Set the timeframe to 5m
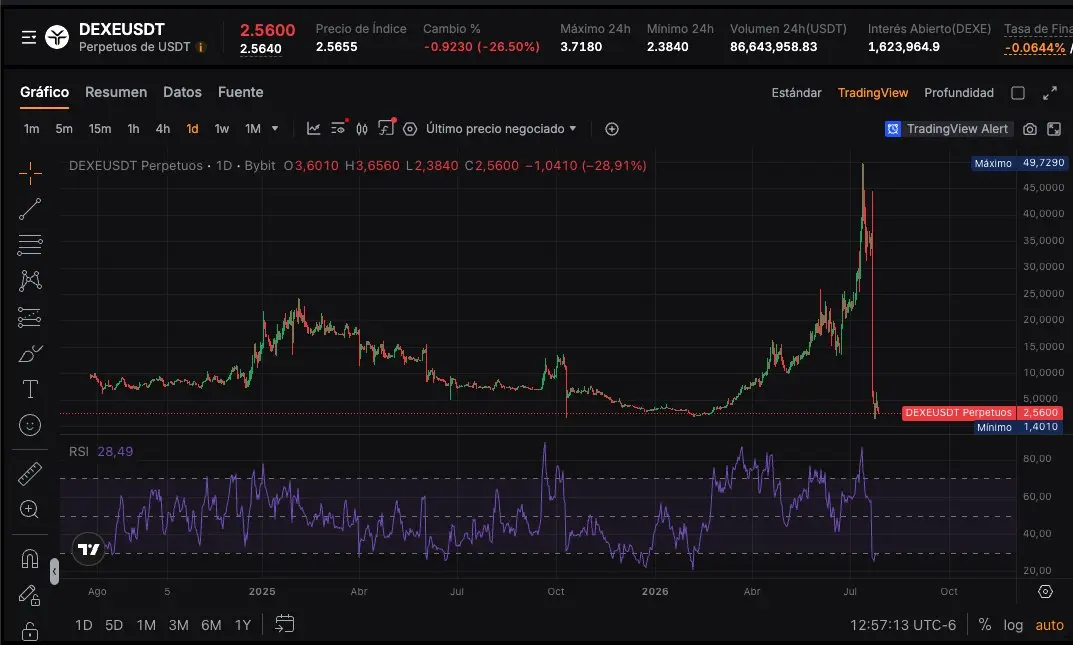The height and width of the screenshot is (645, 1073). point(64,129)
